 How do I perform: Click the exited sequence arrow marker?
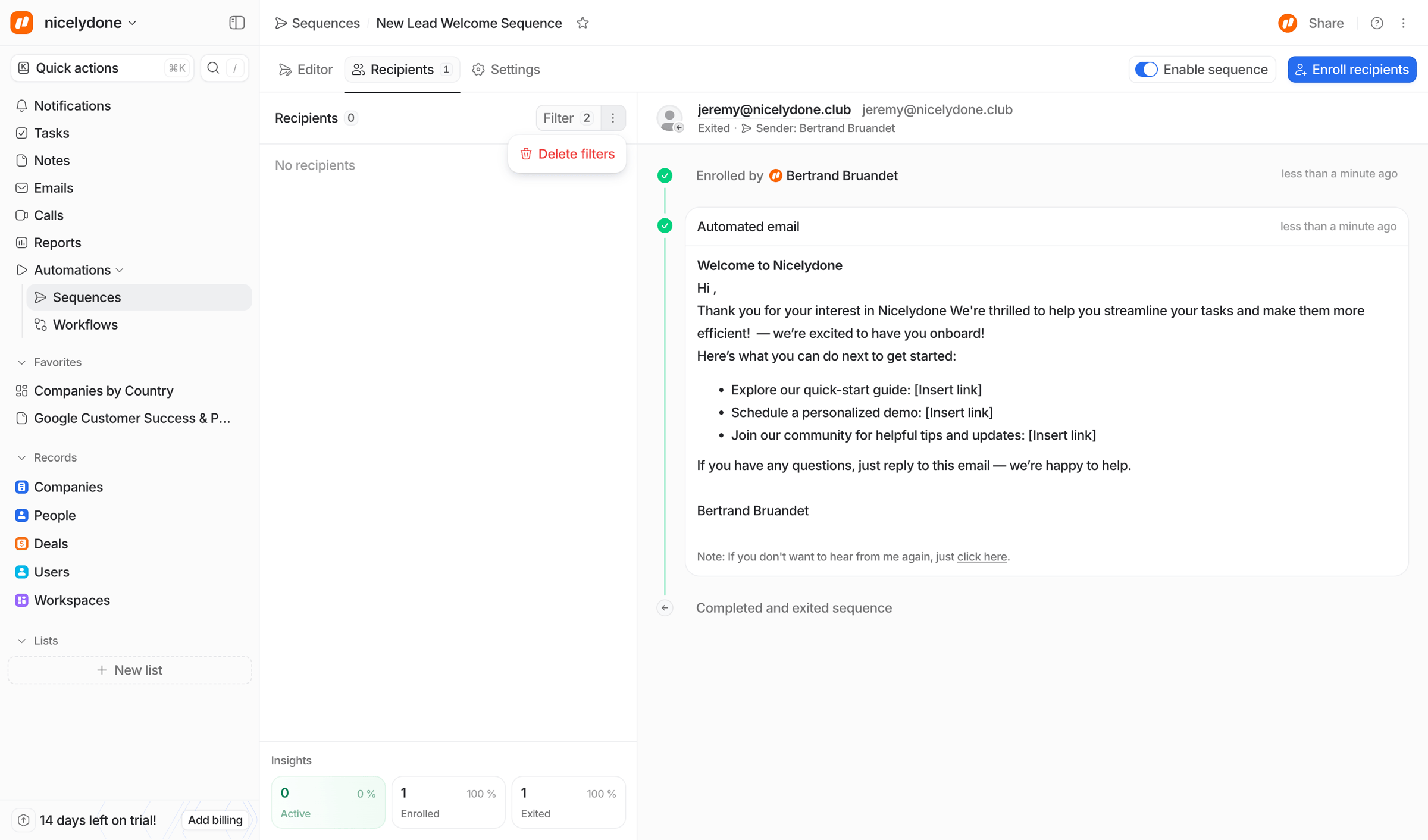coord(665,607)
